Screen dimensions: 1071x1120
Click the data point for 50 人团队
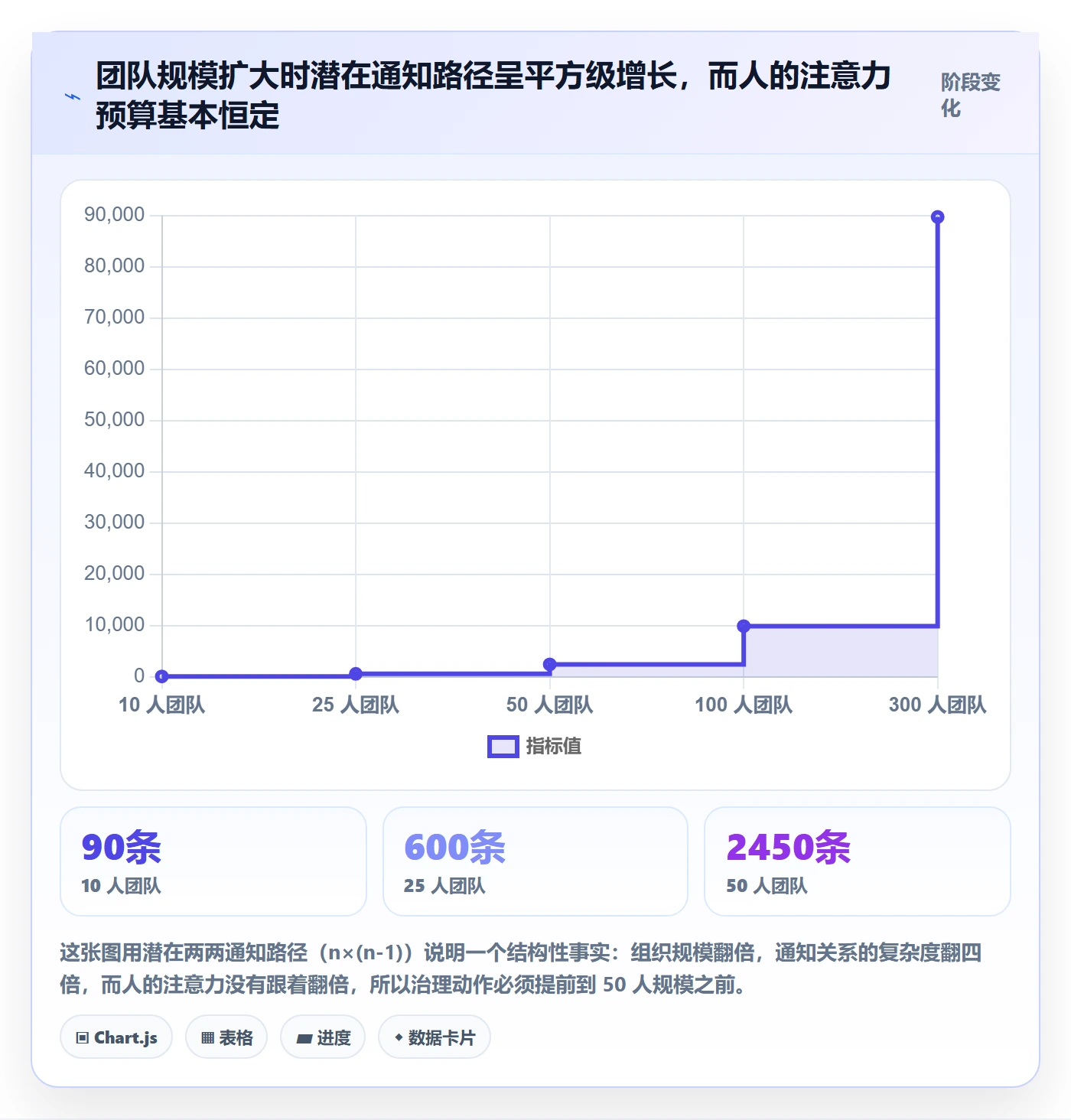click(x=550, y=664)
